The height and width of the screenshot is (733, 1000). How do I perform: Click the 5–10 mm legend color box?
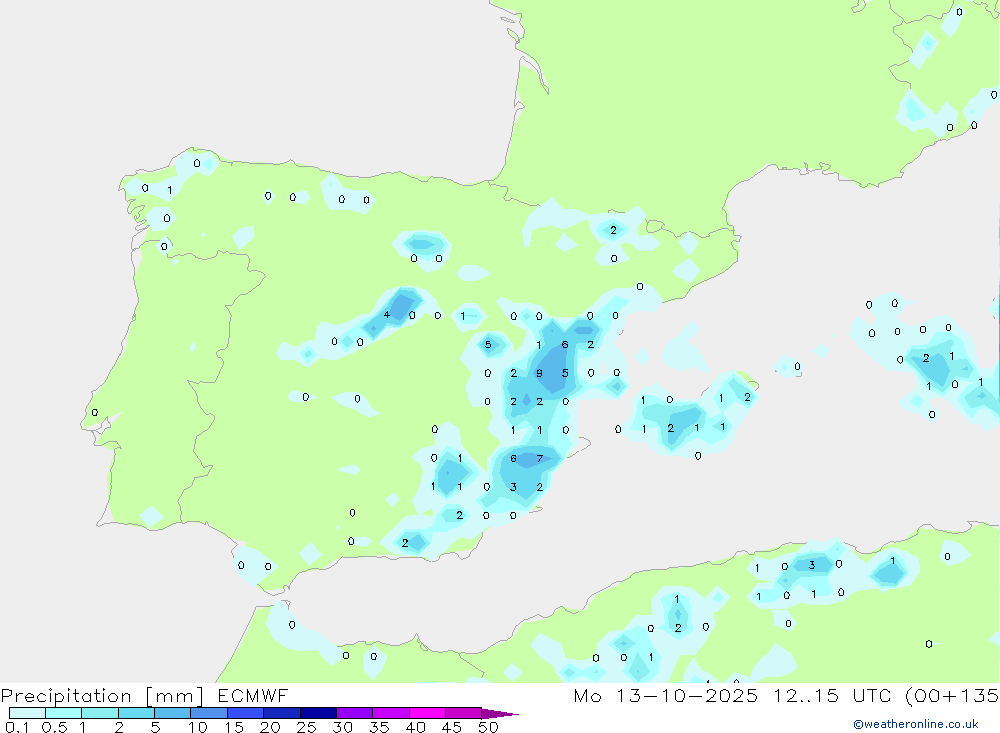[173, 713]
